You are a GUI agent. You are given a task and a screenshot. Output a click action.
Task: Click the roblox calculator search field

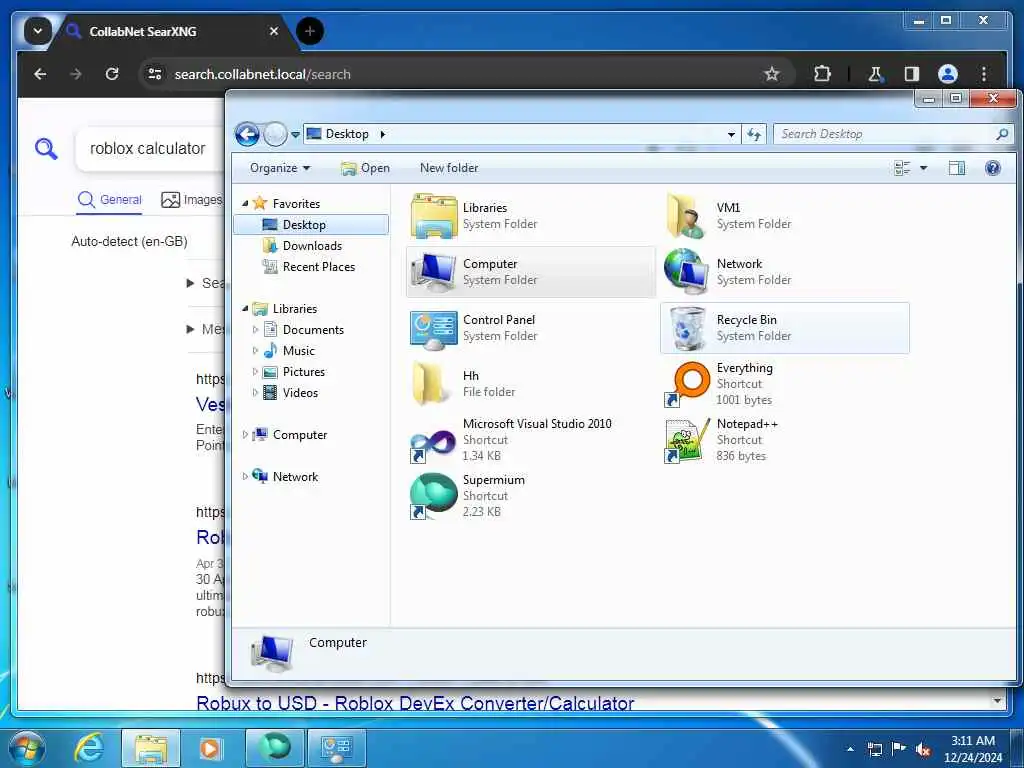[x=152, y=149]
